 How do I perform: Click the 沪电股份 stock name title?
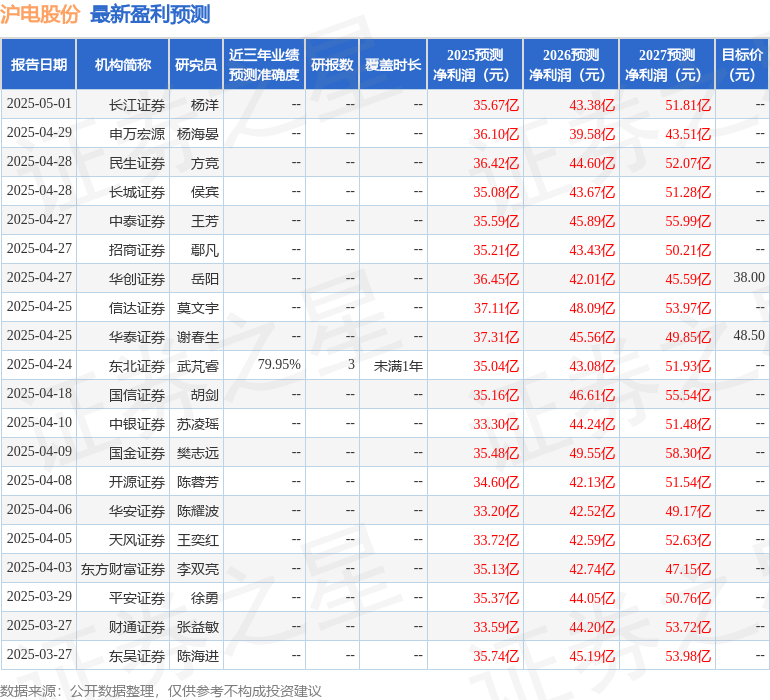click(x=40, y=14)
